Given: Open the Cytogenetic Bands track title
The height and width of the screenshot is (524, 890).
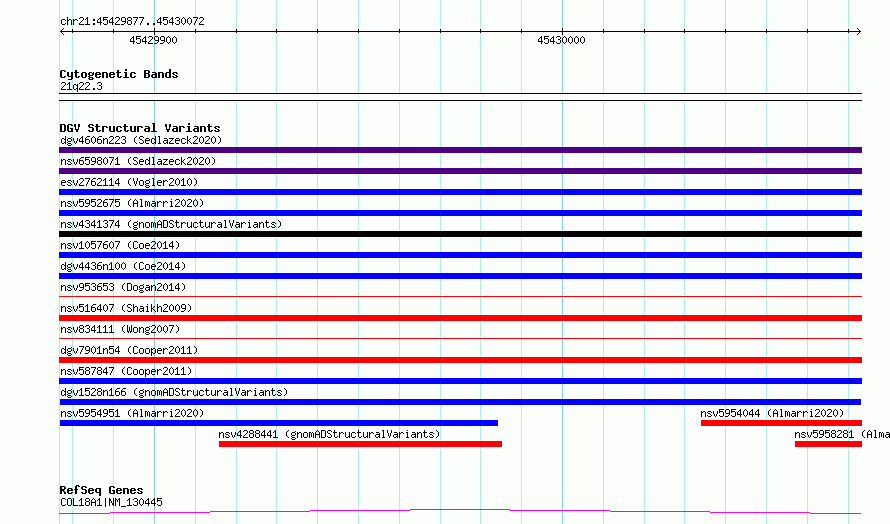Looking at the screenshot, I should point(119,74).
